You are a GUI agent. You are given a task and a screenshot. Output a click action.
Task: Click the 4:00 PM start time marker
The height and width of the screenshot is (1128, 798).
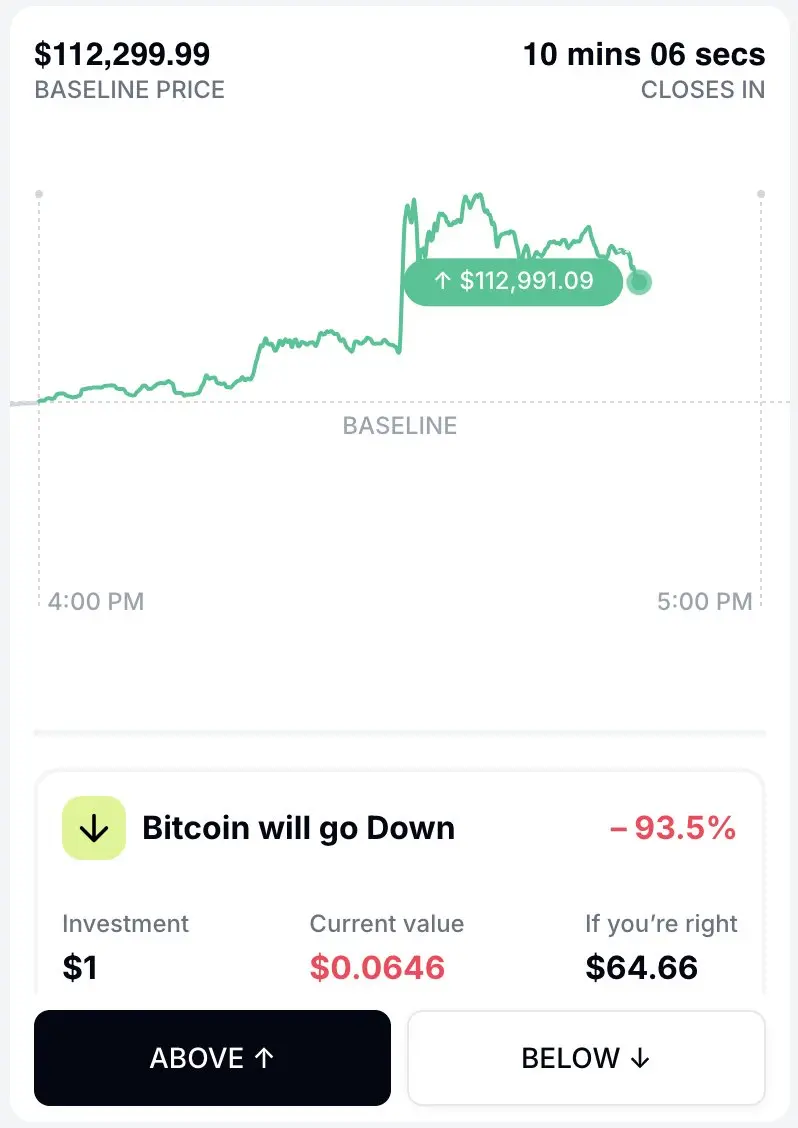[96, 601]
